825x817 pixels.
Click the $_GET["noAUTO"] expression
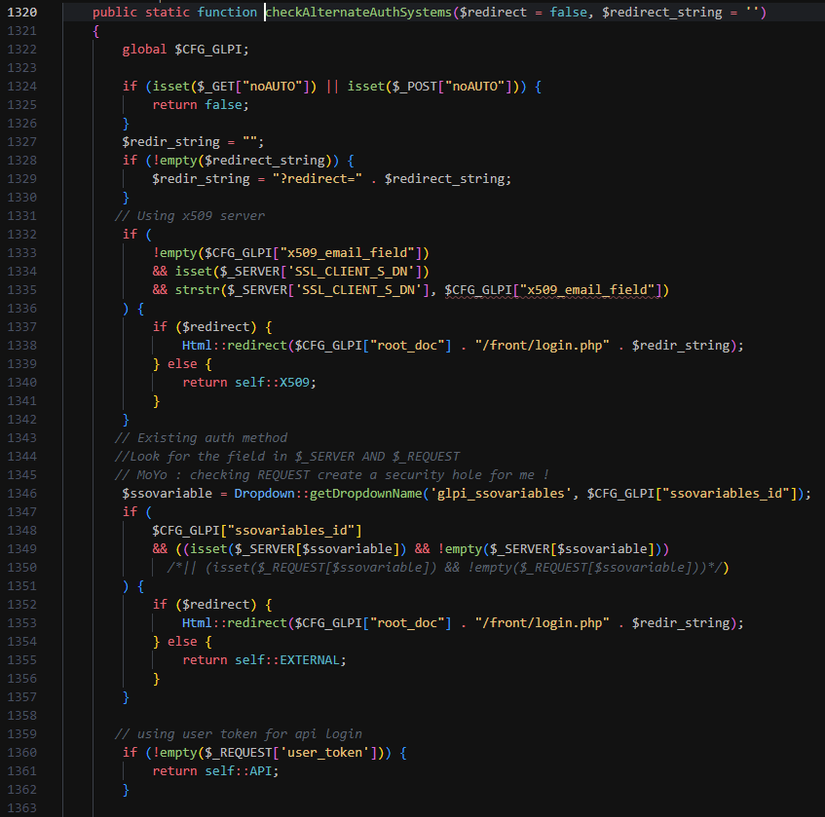[x=253, y=86]
